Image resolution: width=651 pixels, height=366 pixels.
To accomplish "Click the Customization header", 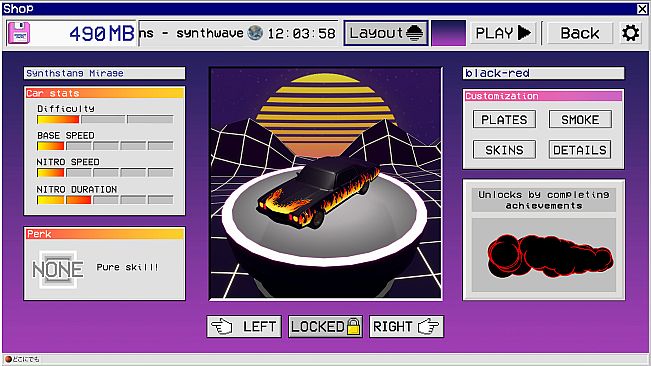I will [x=543, y=96].
